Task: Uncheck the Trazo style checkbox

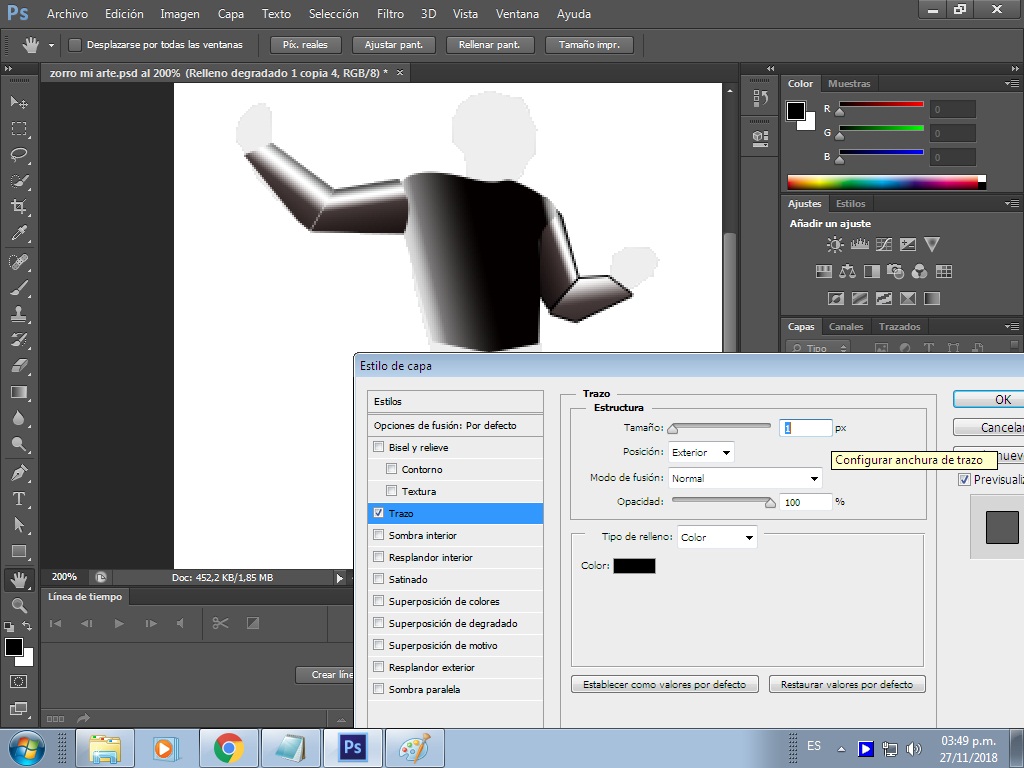Action: [x=378, y=513]
